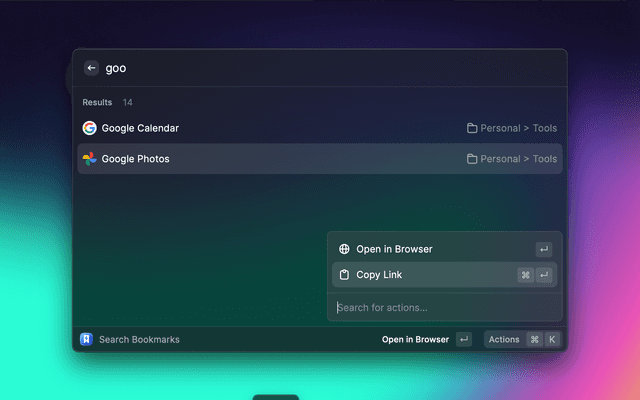Click Personal > Tools path for Google Photos

518,159
